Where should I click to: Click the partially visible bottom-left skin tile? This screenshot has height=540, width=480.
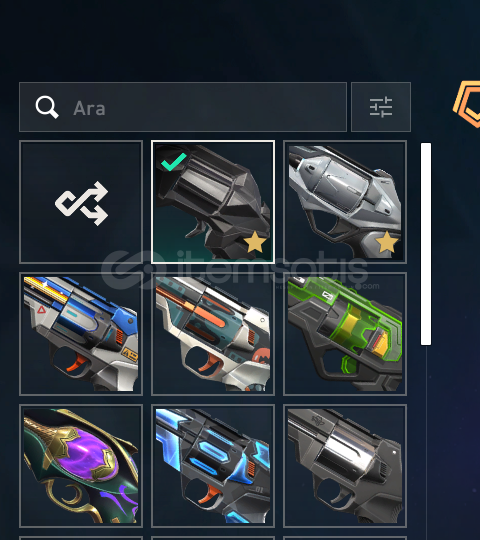[x=81, y=538]
